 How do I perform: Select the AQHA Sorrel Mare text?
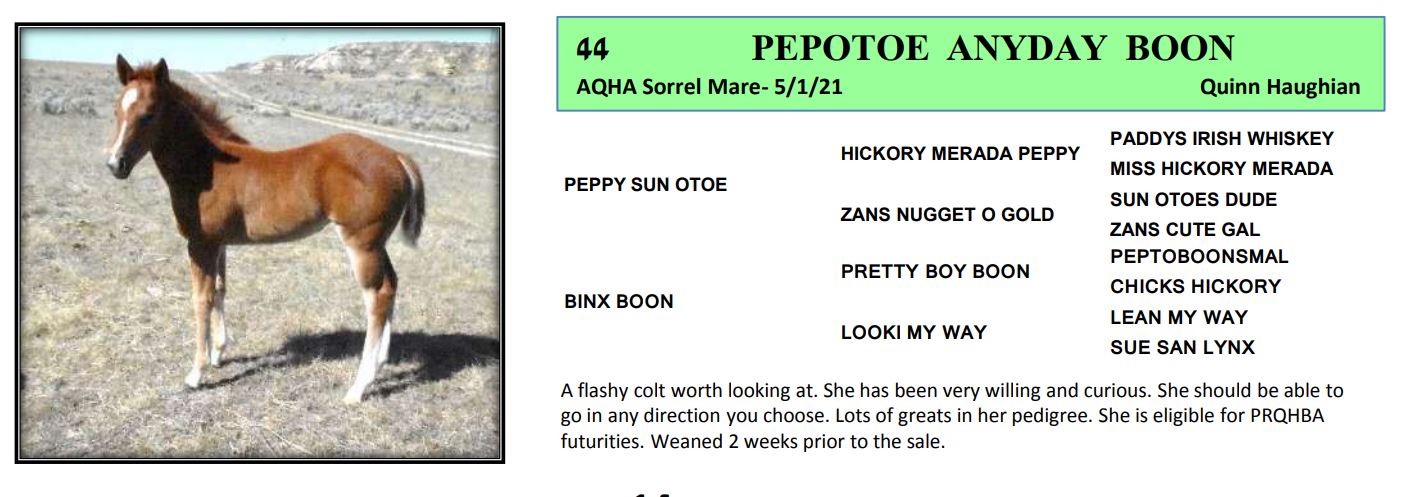point(709,87)
